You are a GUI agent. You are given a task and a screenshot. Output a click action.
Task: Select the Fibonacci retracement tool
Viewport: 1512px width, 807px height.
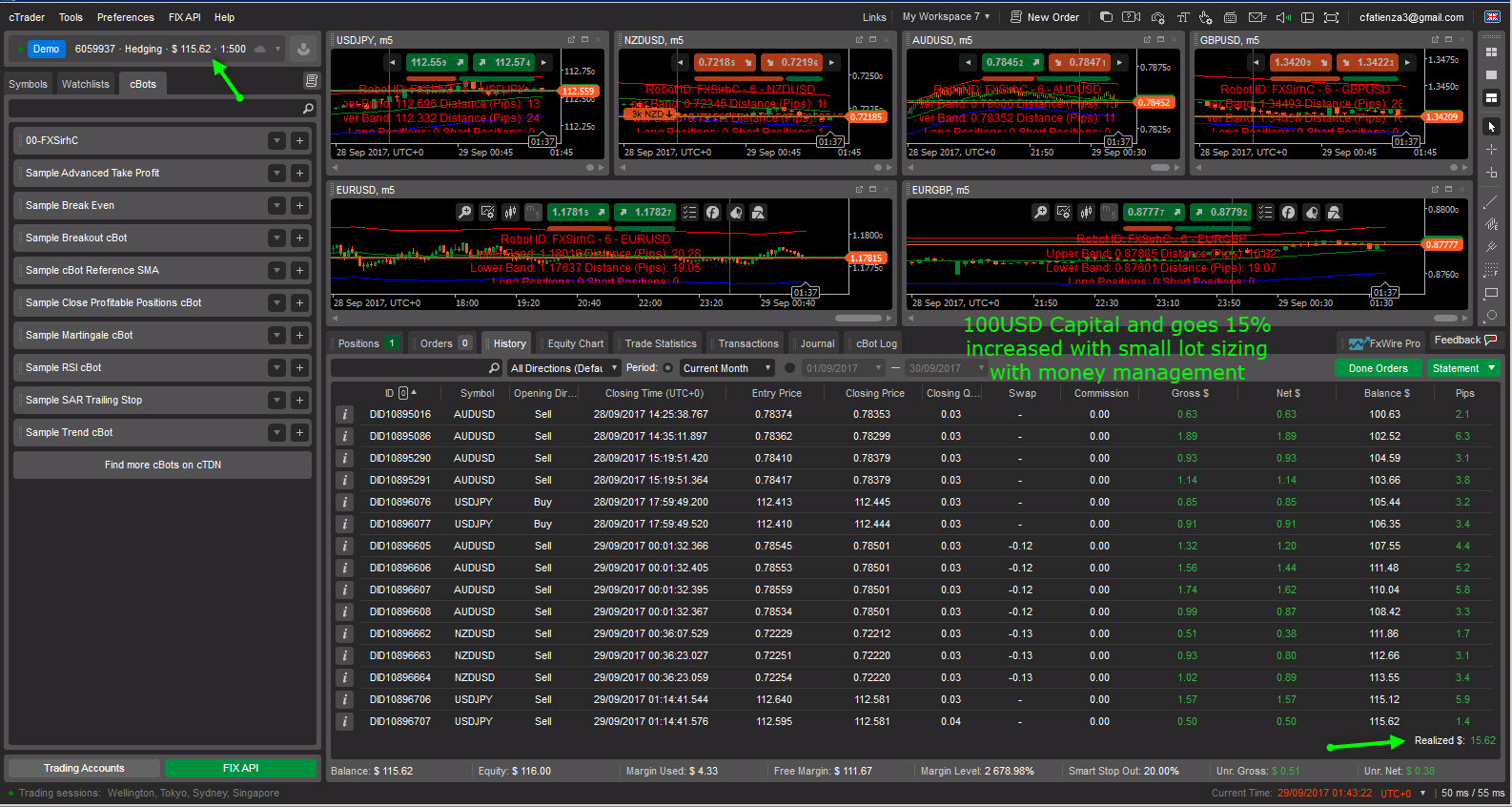pyautogui.click(x=1491, y=271)
